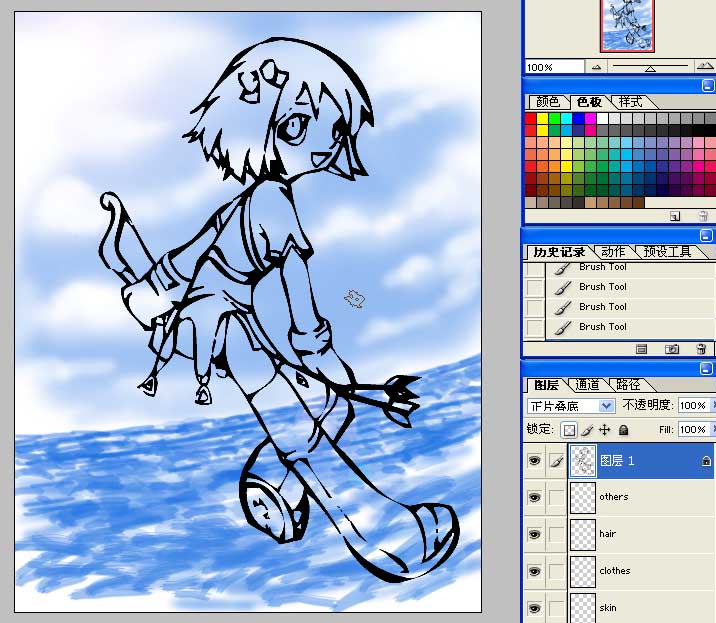Viewport: 716px width, 623px height.
Task: Toggle lock image pixels brush button
Action: 588,430
